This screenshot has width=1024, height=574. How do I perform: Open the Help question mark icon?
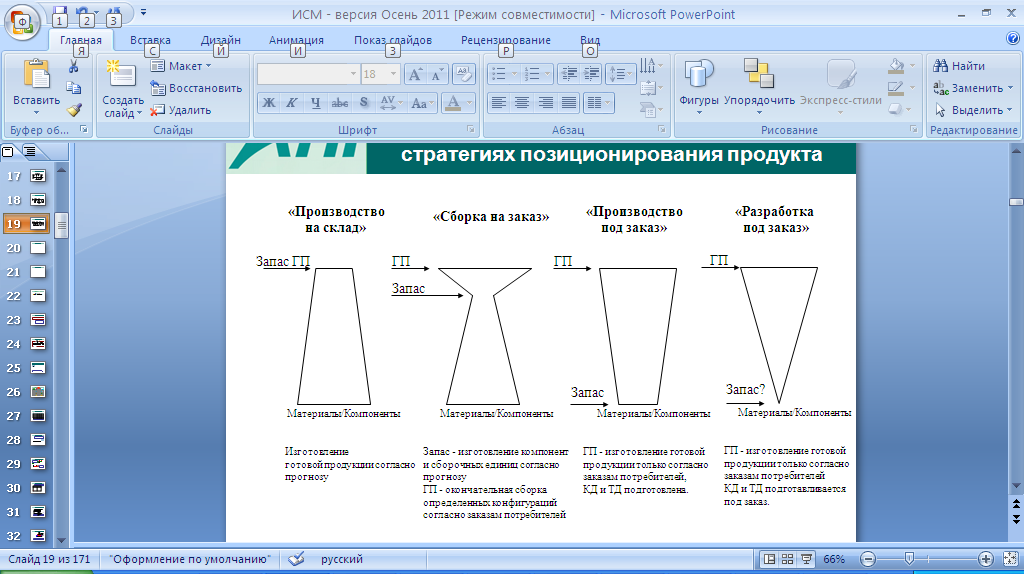1013,39
